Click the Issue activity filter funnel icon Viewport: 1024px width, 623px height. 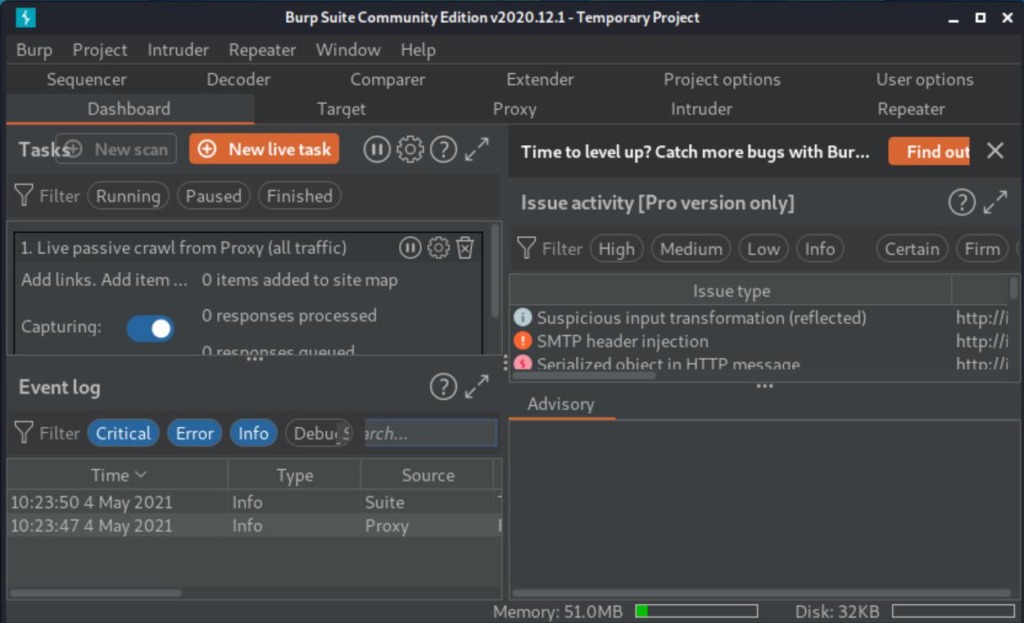(x=526, y=248)
